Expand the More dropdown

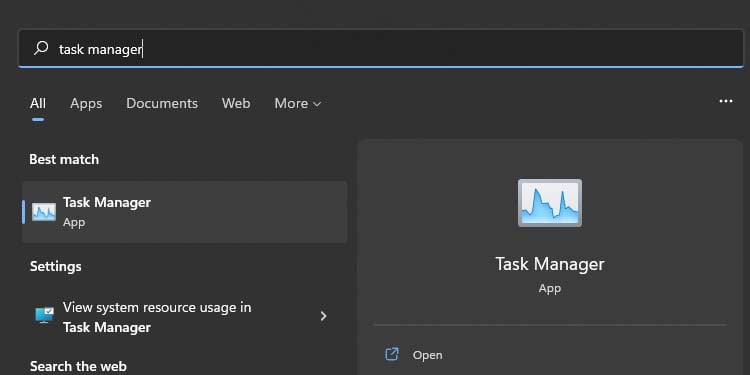tap(298, 103)
